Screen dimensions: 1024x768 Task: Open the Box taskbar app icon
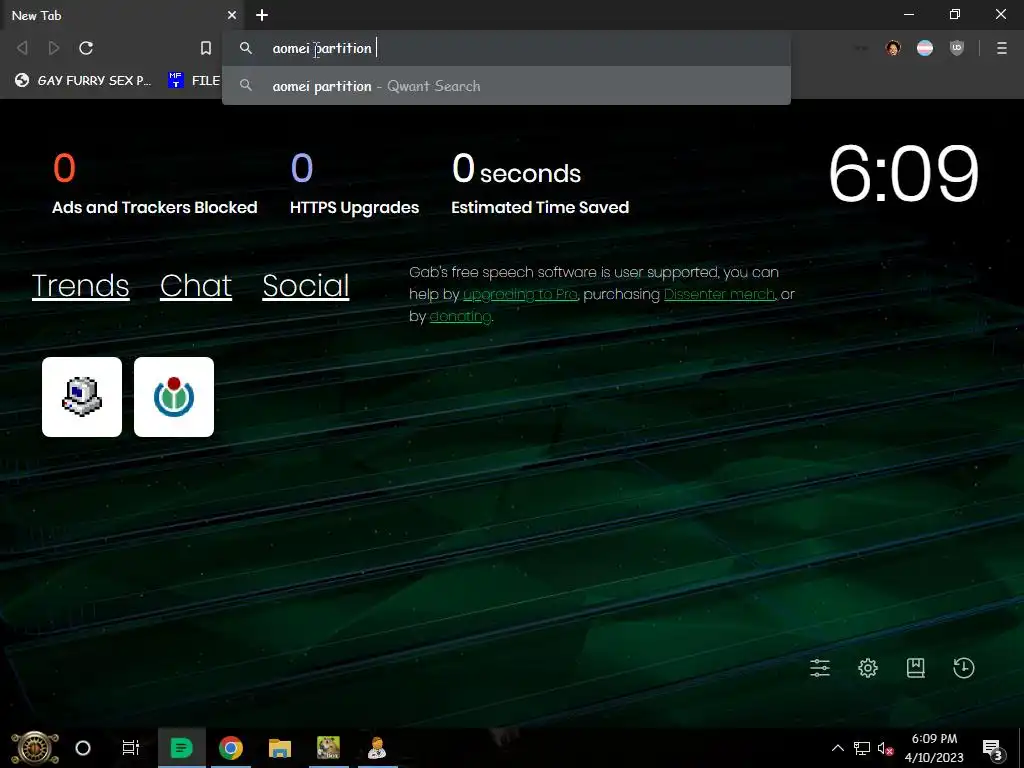[328, 748]
